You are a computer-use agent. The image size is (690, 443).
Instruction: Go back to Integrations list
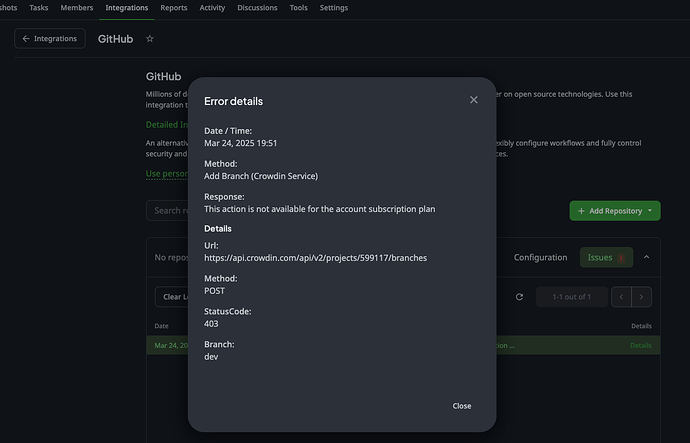coord(50,39)
